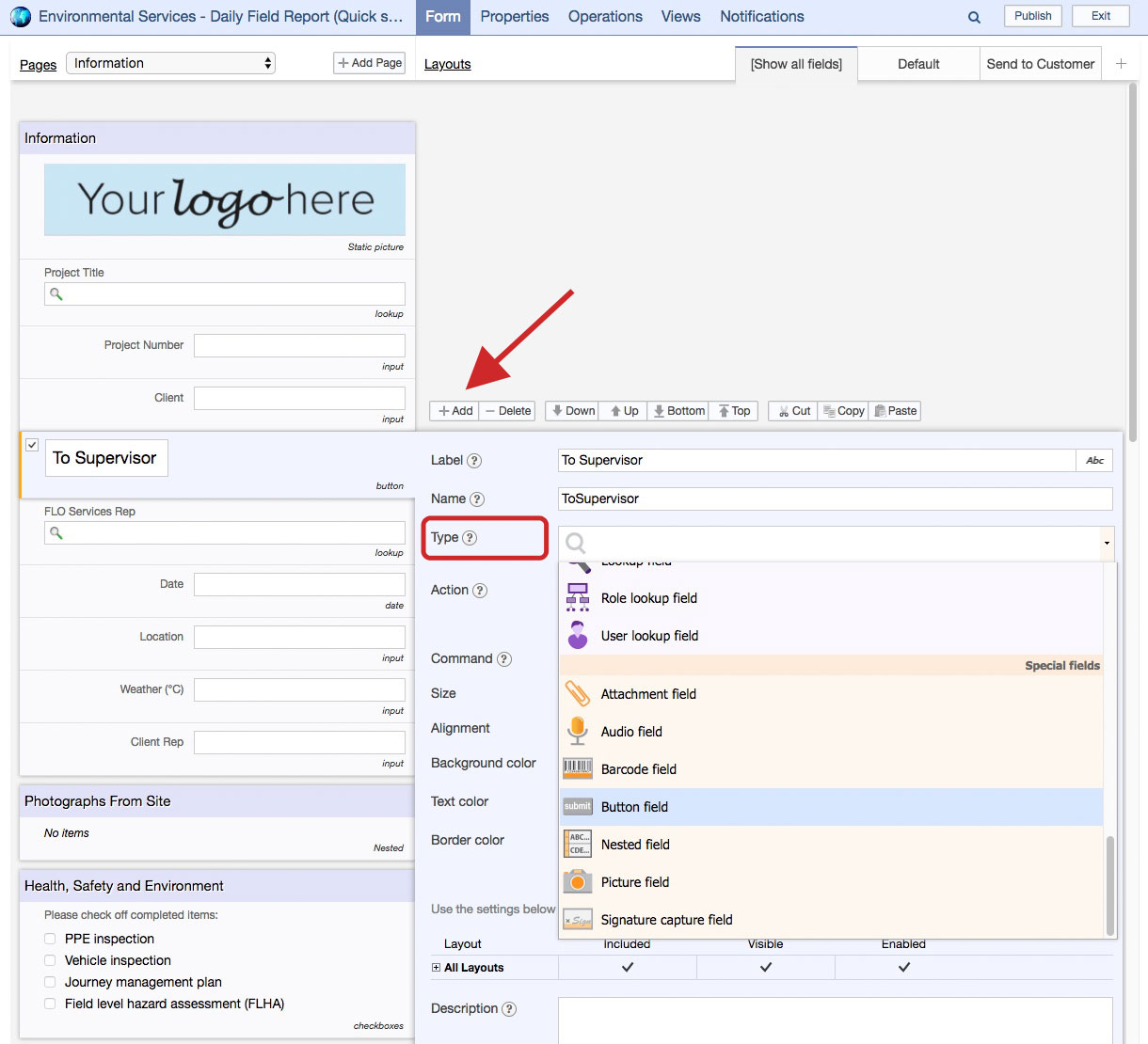This screenshot has height=1044, width=1148.
Task: Toggle the To Supervisor field checkbox
Action: pos(32,445)
